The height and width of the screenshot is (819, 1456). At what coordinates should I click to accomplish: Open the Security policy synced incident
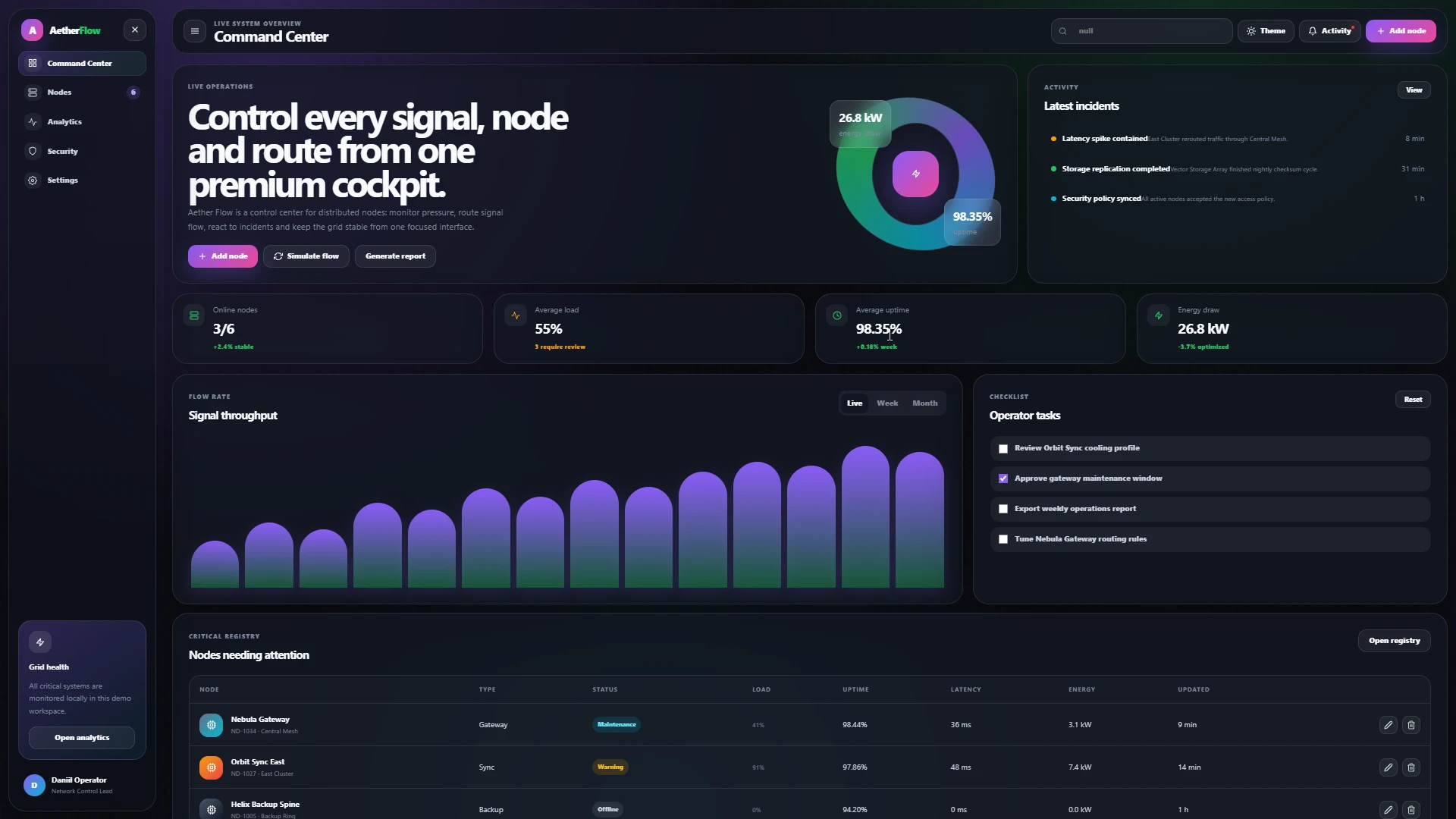click(x=1237, y=199)
